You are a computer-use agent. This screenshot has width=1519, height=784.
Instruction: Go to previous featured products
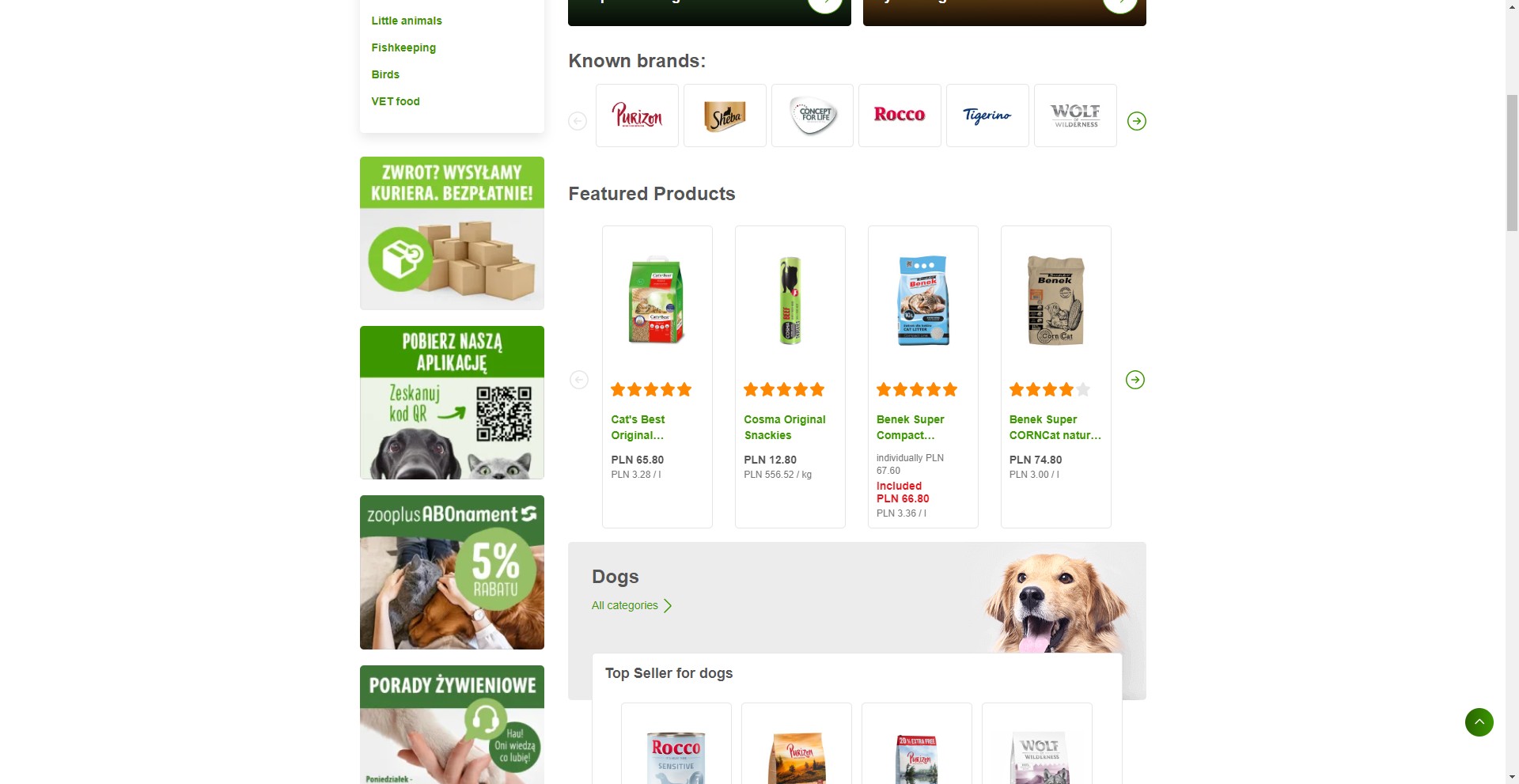[x=579, y=380]
